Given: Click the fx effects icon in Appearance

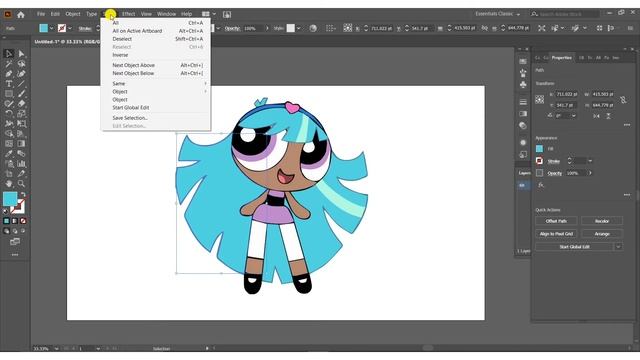Looking at the screenshot, I should pyautogui.click(x=540, y=185).
